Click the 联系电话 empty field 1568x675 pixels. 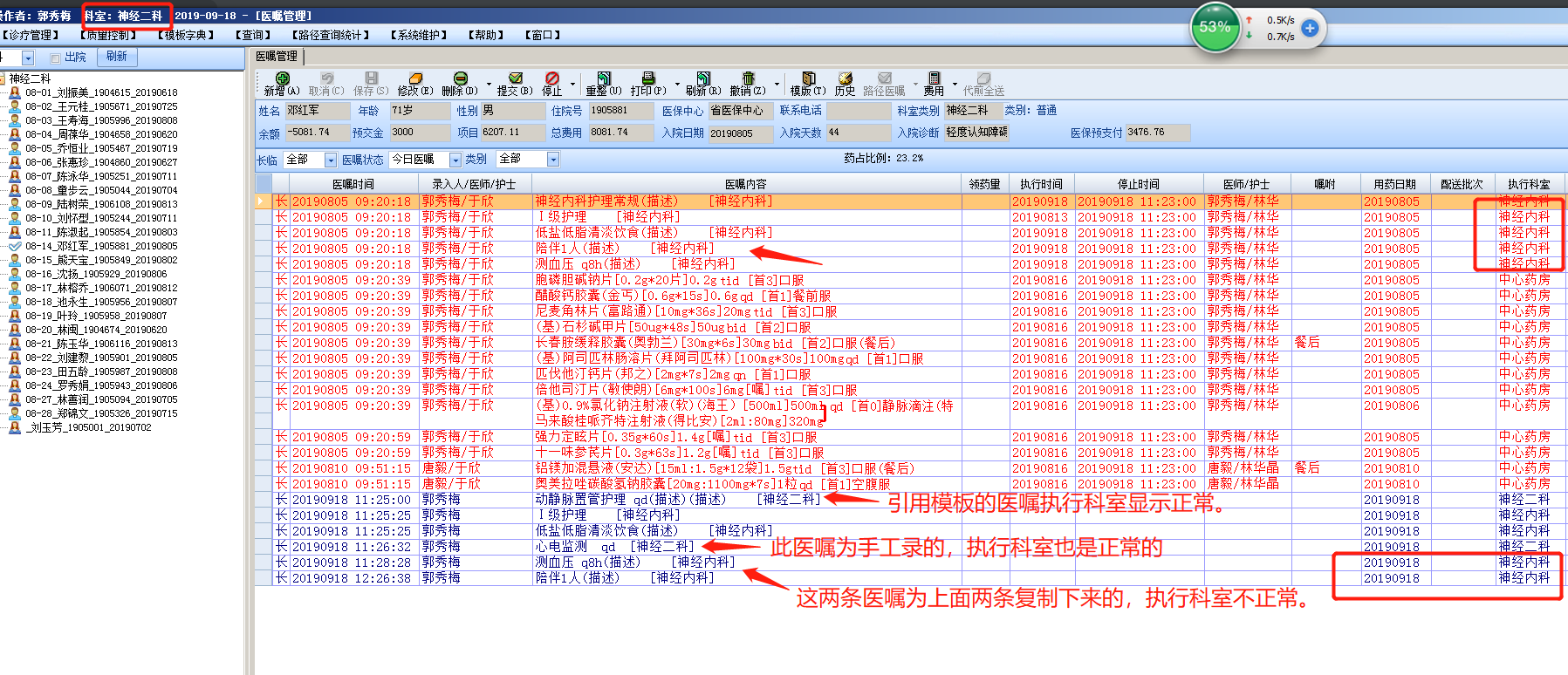[x=858, y=111]
